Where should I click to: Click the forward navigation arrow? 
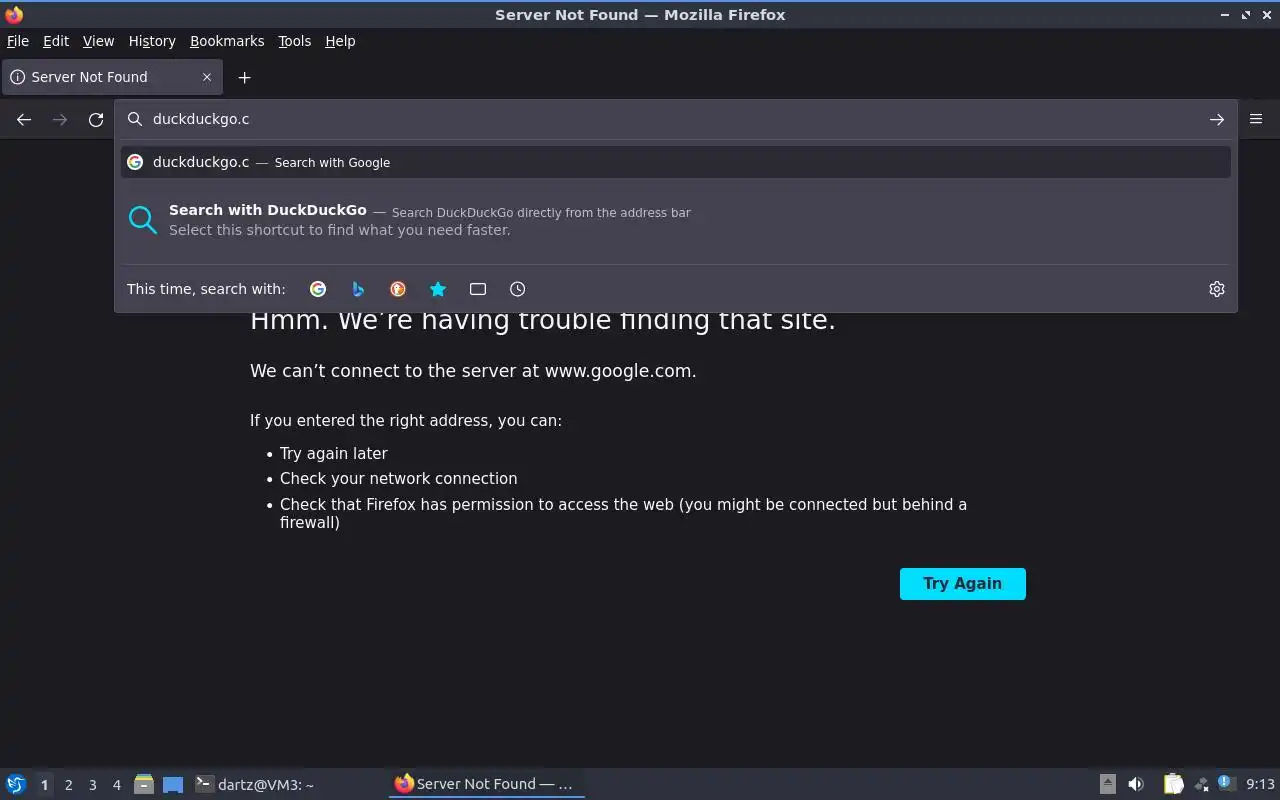coord(60,119)
